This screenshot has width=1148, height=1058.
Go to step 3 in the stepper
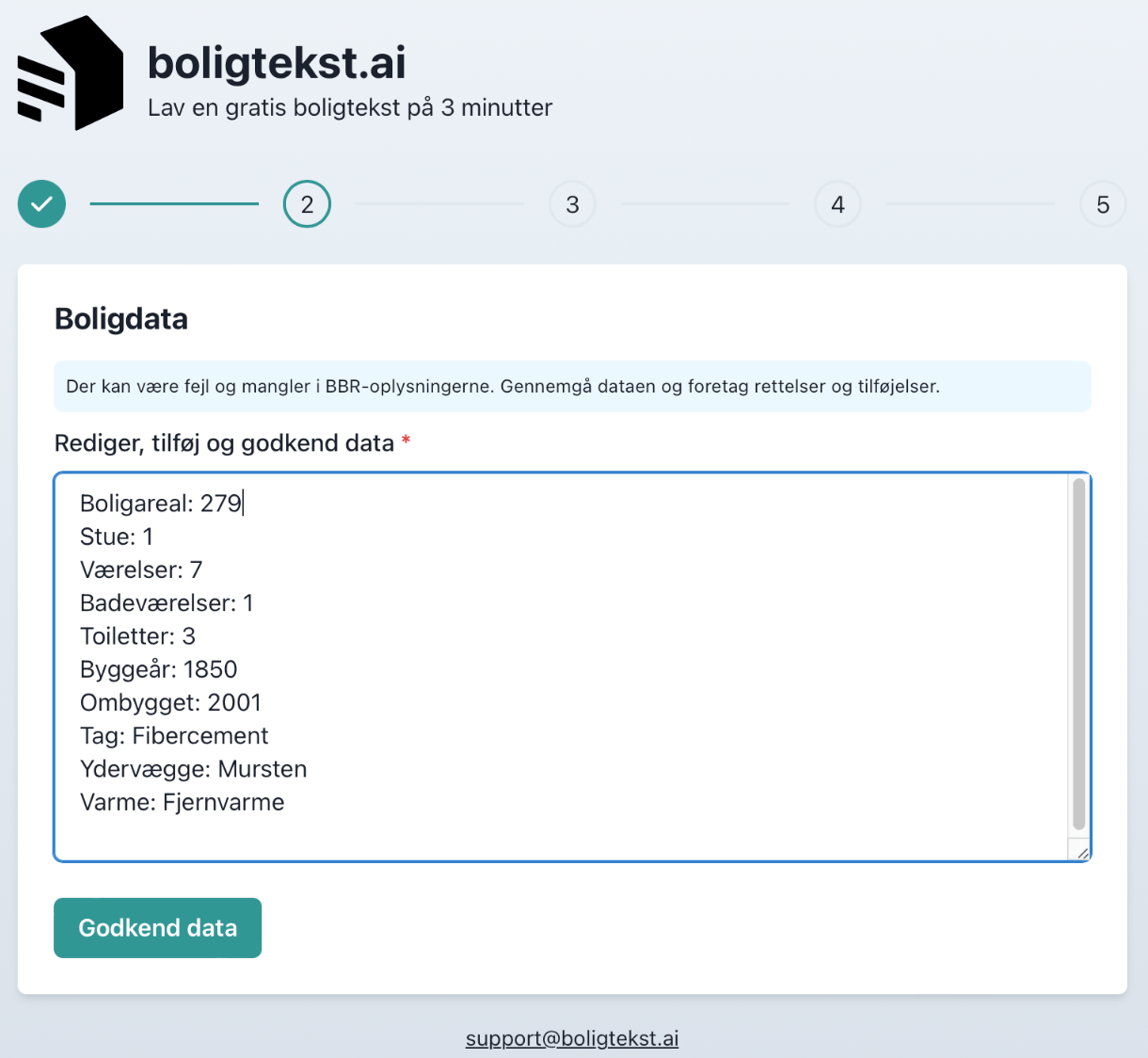coord(572,204)
